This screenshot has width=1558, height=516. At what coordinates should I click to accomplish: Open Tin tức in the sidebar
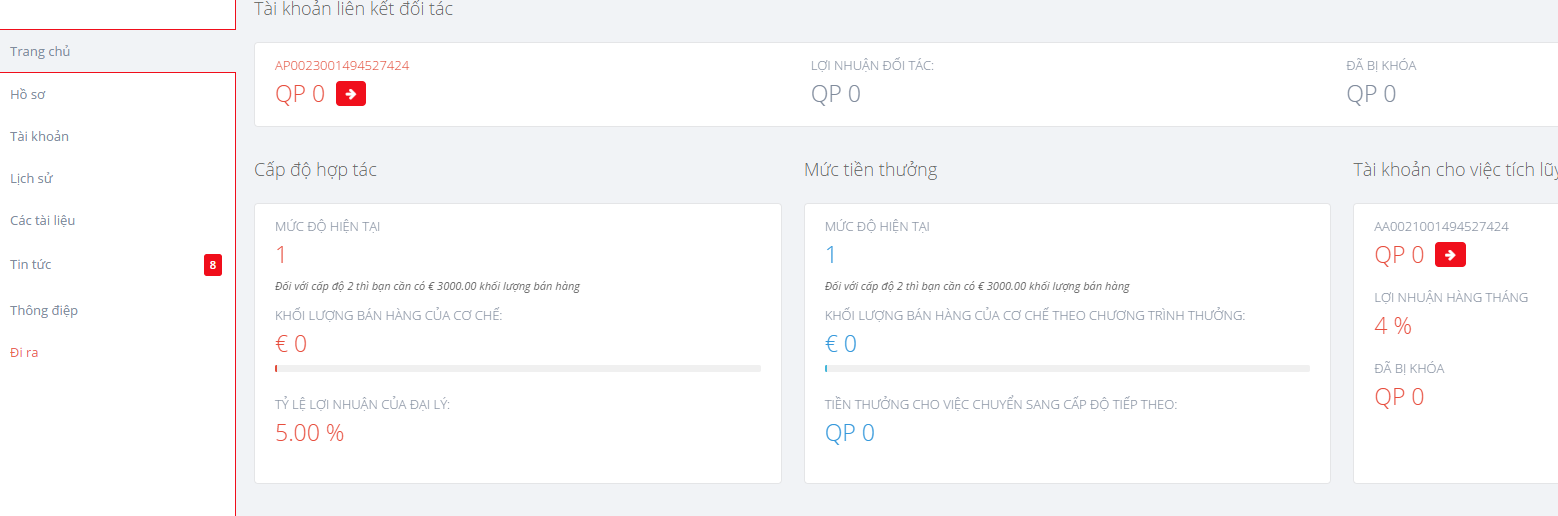(31, 264)
